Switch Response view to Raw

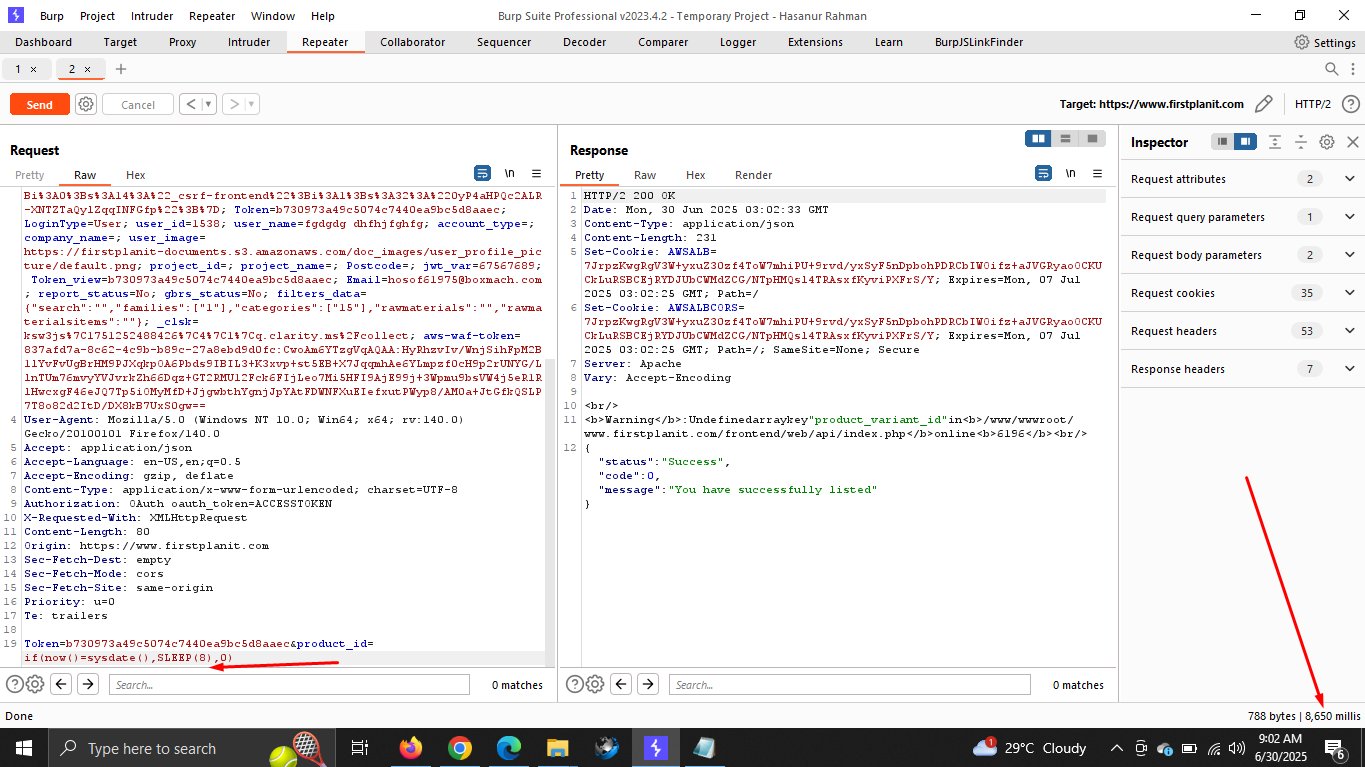(x=645, y=175)
